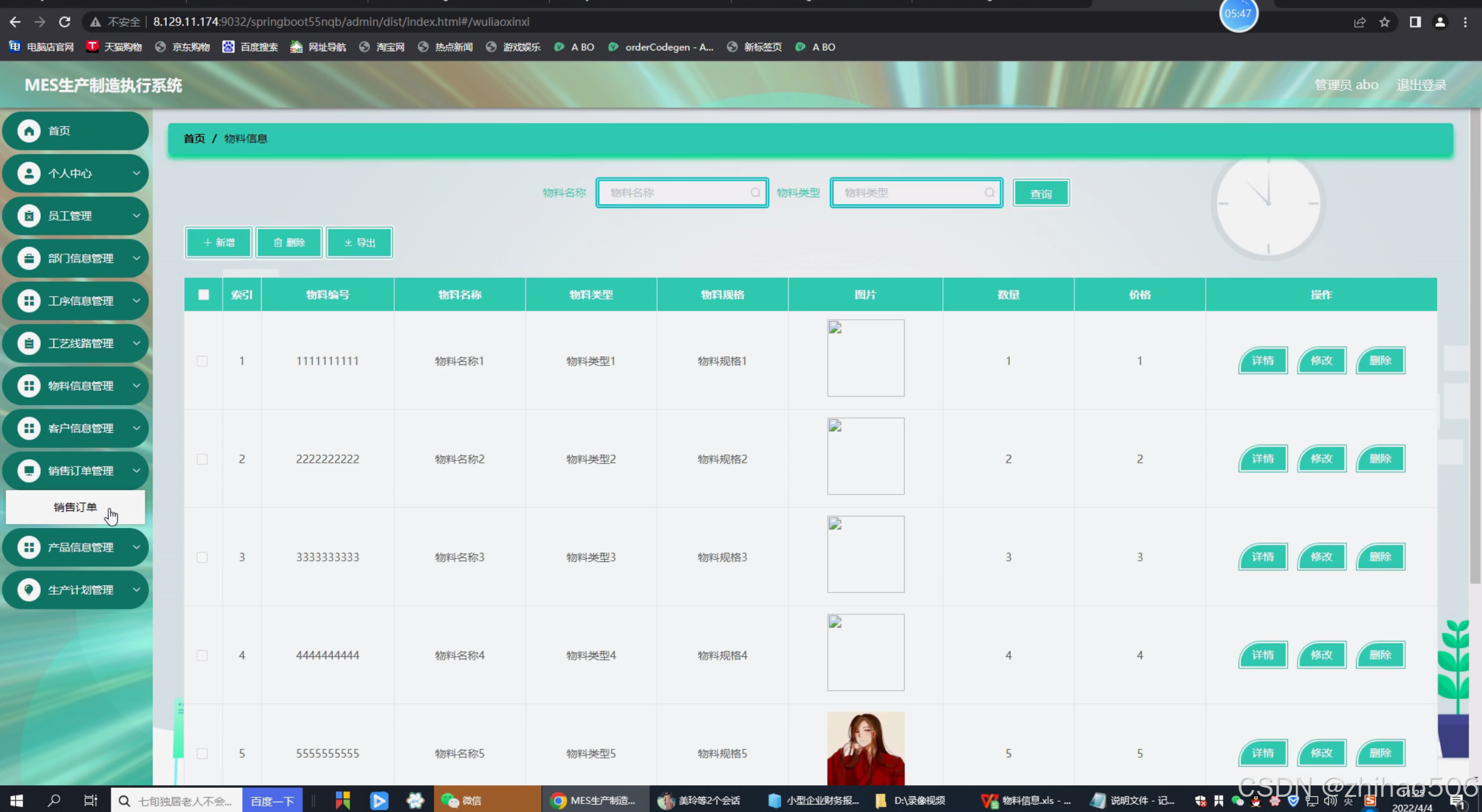Toggle the select-all header checkbox
This screenshot has width=1482, height=812.
(x=204, y=295)
